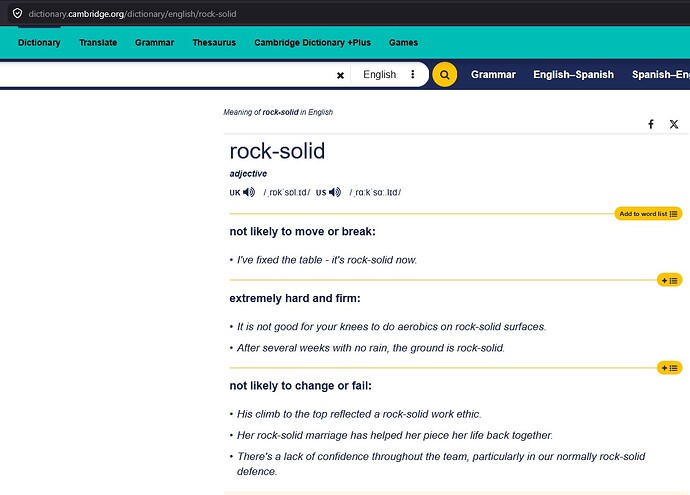Open the Games menu item
The width and height of the screenshot is (690, 495).
(x=403, y=43)
